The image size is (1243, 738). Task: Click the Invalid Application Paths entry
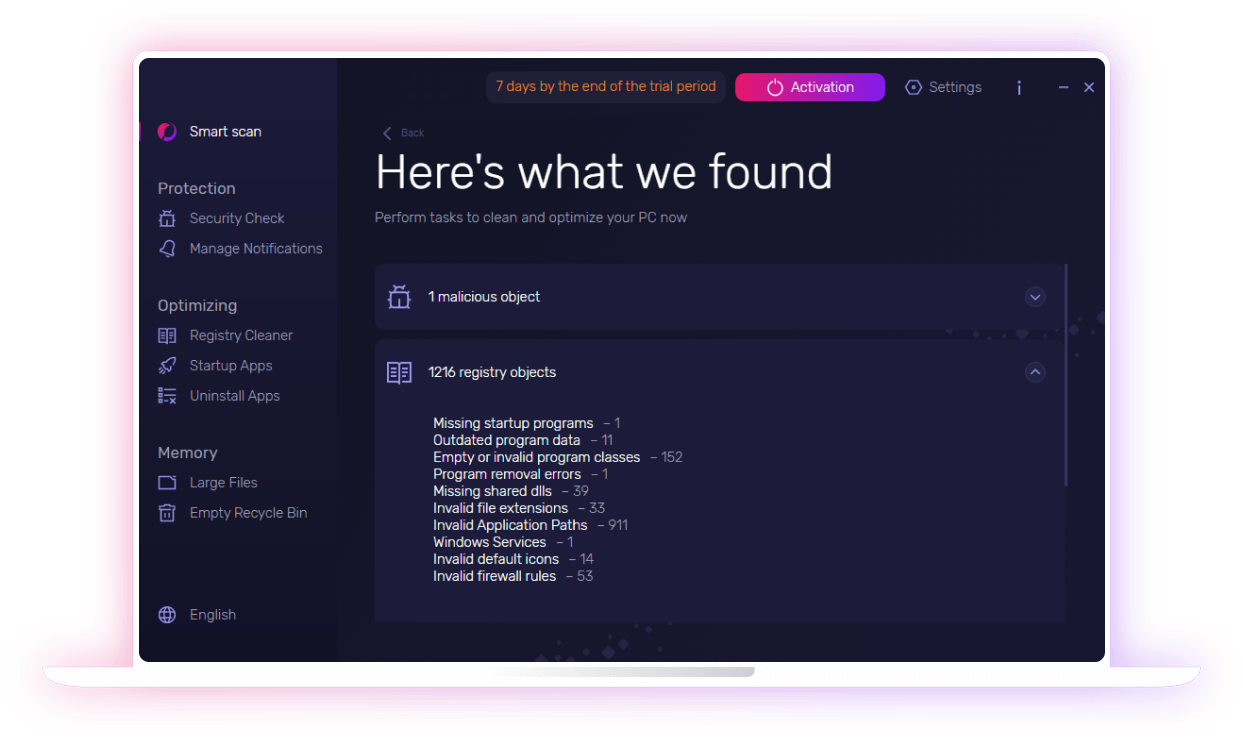coord(510,525)
